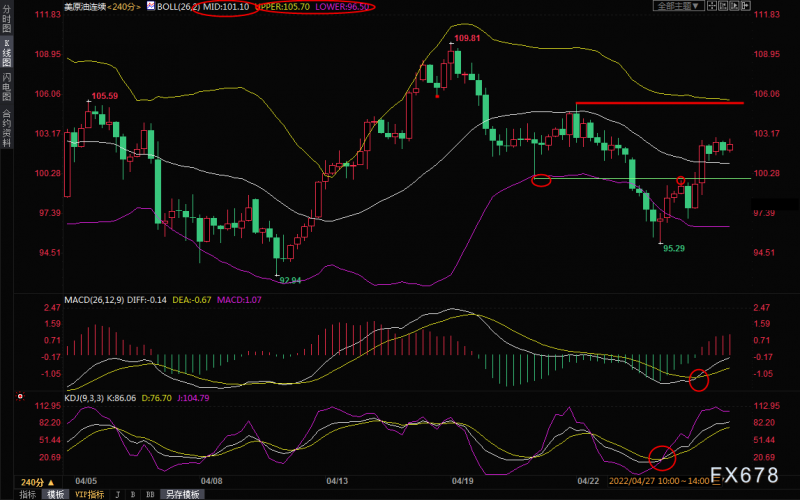Click the red horizontal resistance line
This screenshot has height=500, width=800.
(x=660, y=103)
